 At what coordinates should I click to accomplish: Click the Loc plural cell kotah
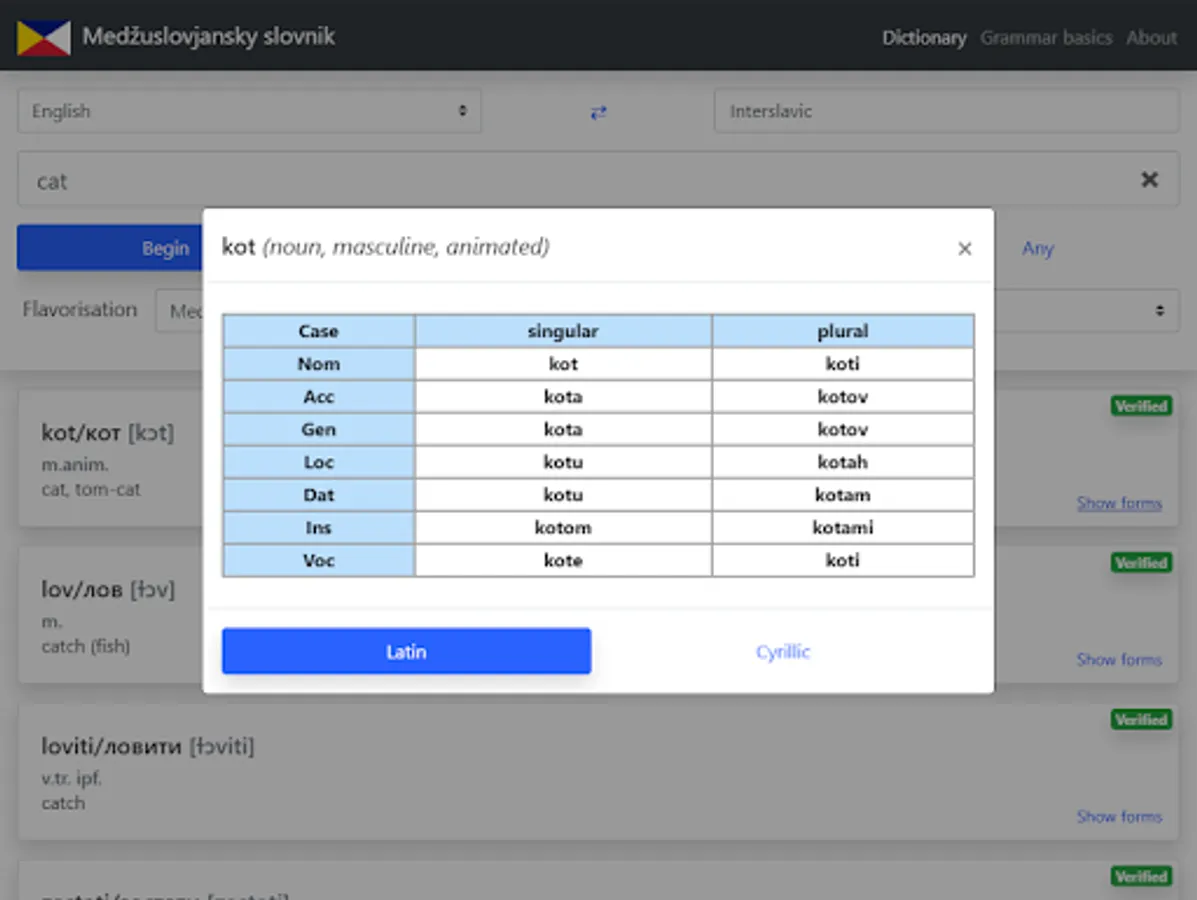coord(843,463)
